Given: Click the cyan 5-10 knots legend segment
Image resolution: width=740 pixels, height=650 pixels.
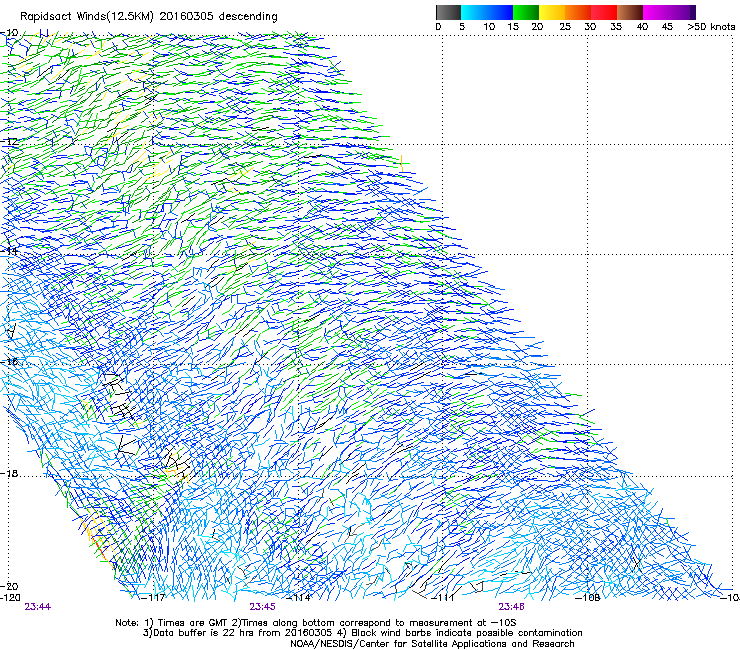Looking at the screenshot, I should pyautogui.click(x=474, y=12).
